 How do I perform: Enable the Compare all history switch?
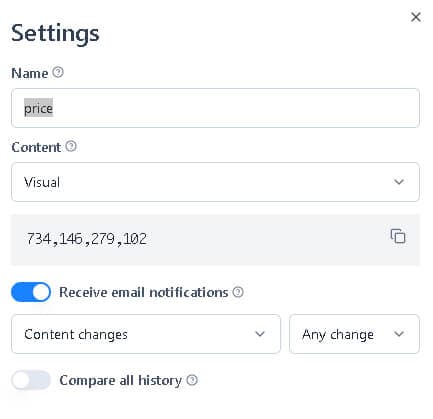[x=31, y=380]
